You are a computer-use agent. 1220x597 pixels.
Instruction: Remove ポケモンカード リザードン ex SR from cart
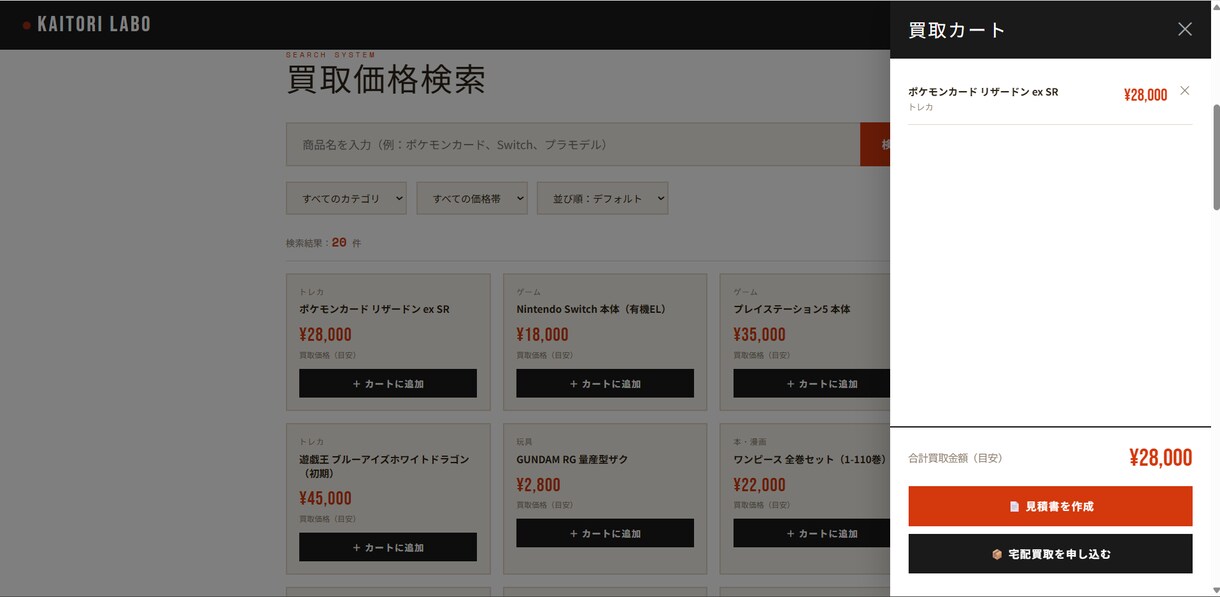(x=1185, y=91)
